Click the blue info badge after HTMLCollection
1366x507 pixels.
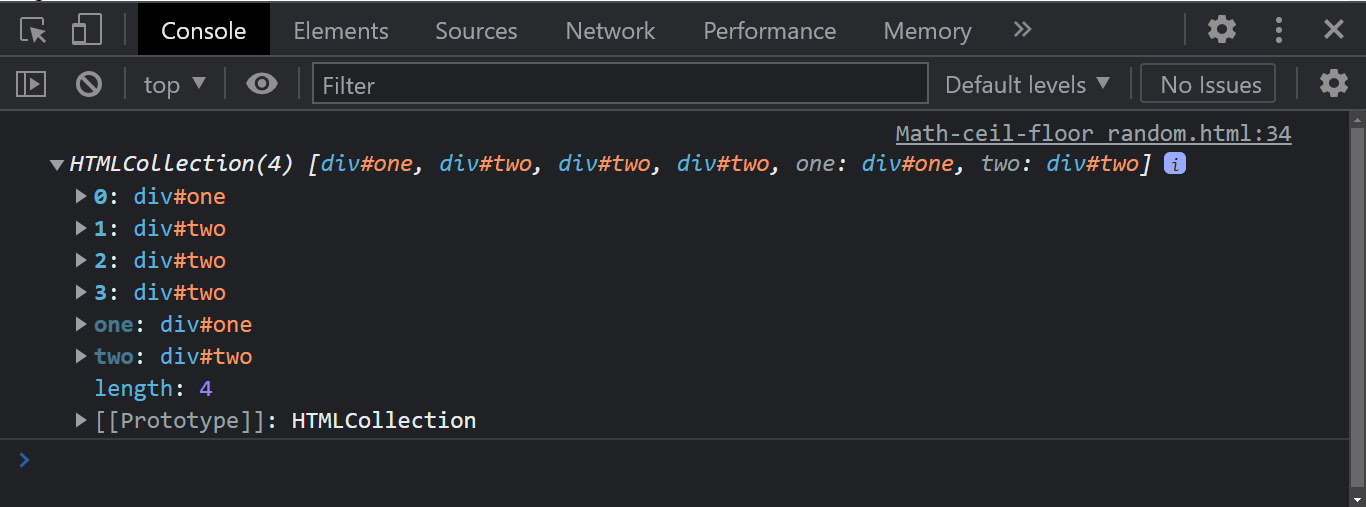tap(1175, 164)
